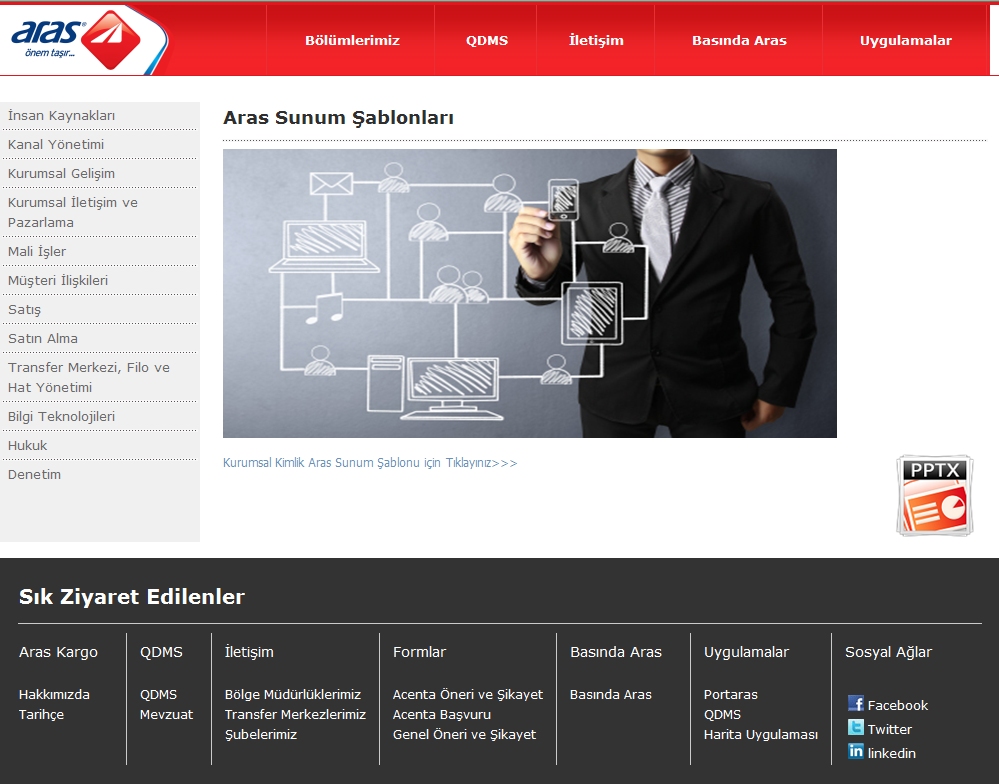Select Denetim in the sidebar
Image resolution: width=999 pixels, height=784 pixels.
point(34,474)
